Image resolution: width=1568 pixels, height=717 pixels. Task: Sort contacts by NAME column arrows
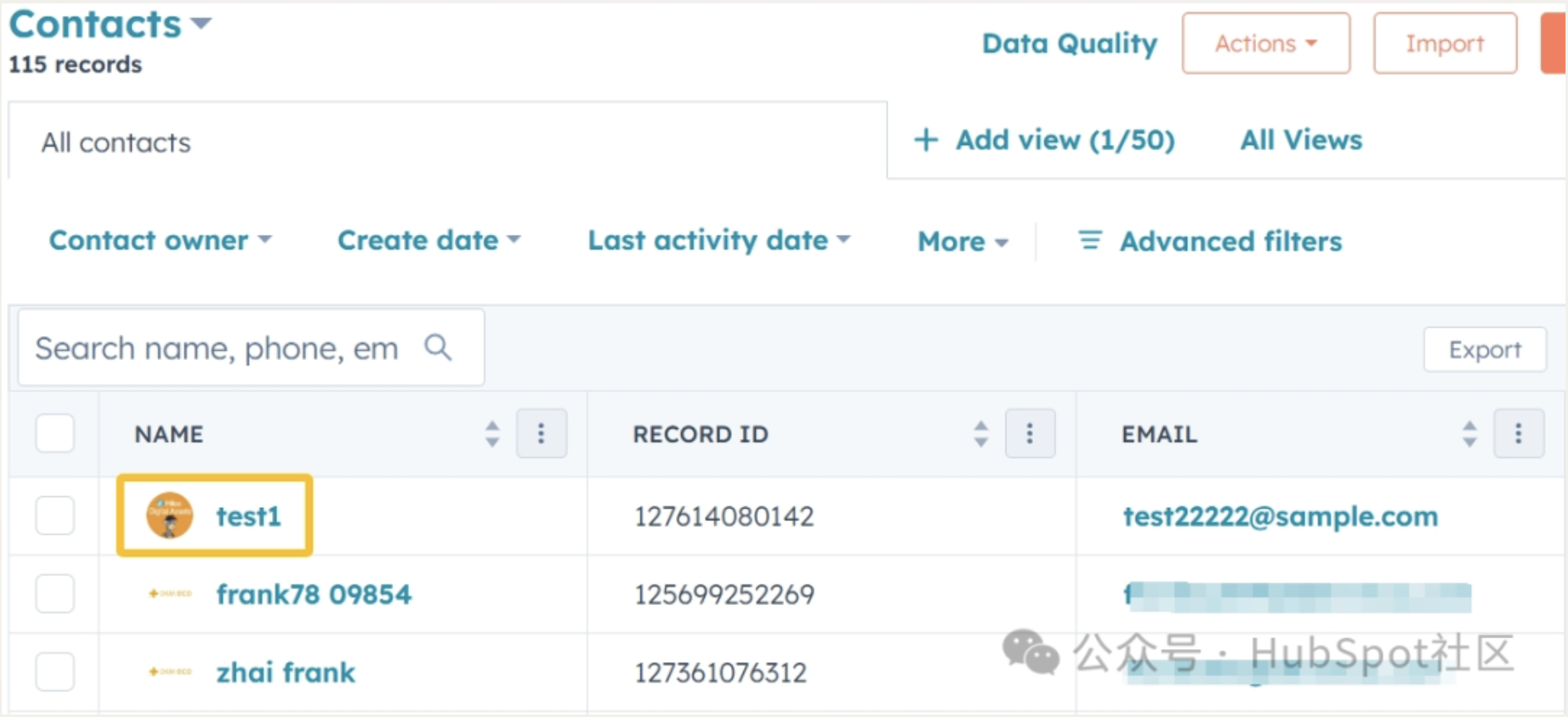tap(492, 433)
